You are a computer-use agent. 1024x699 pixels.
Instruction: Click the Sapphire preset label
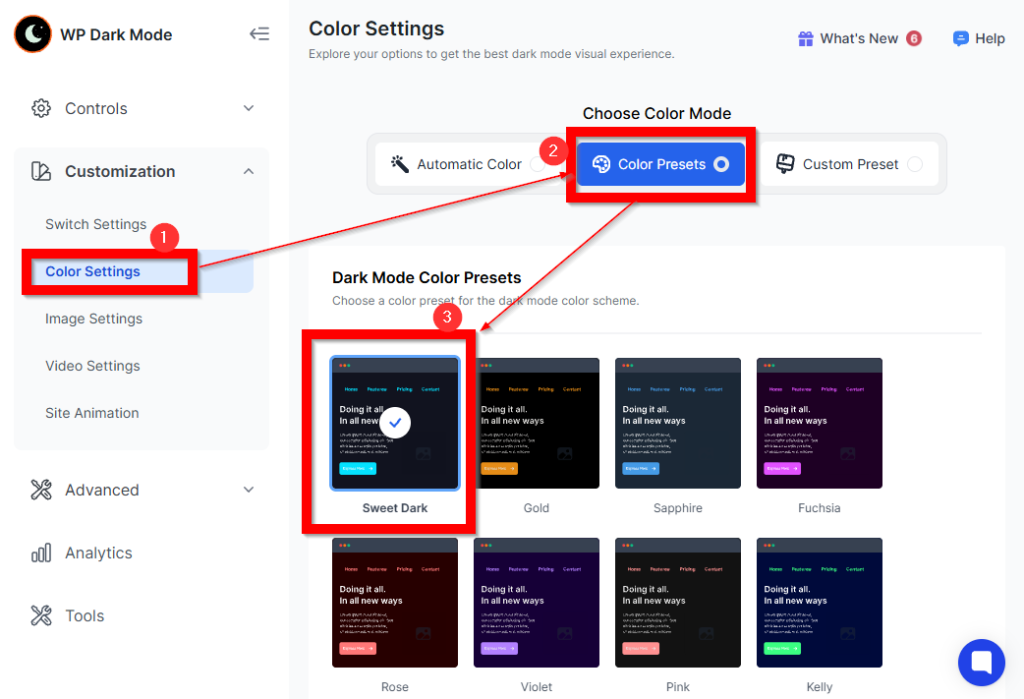click(678, 508)
